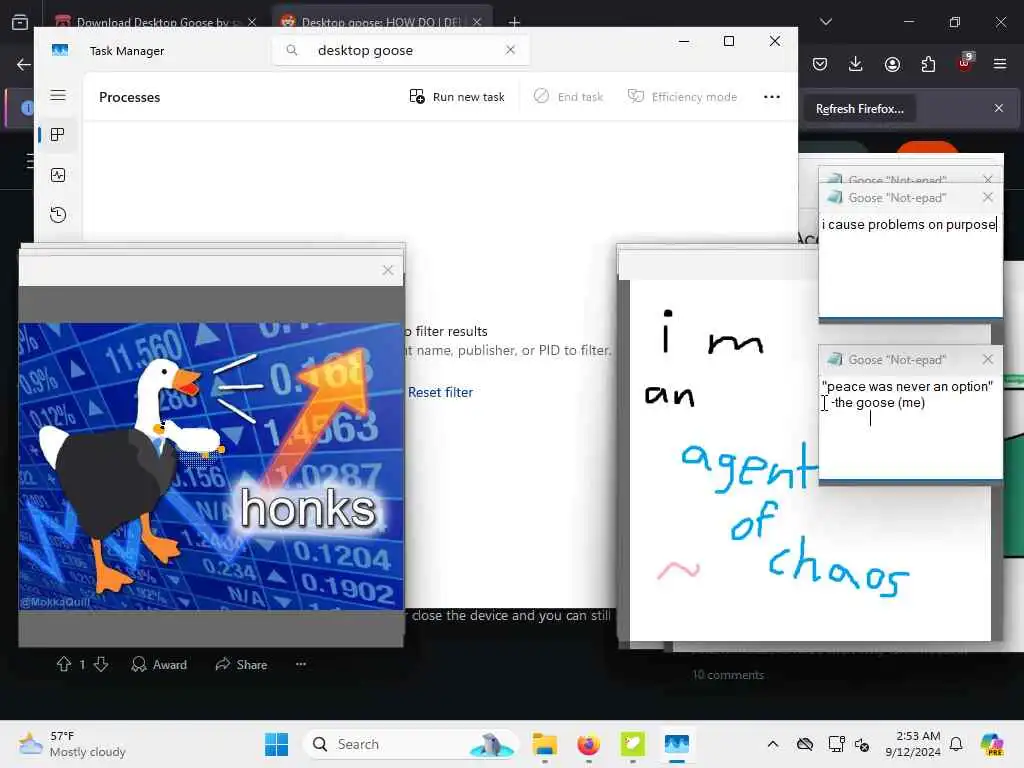Click into the 'i cause problems on purpose' text area
Viewport: 1024px width, 768px height.
coord(910,264)
